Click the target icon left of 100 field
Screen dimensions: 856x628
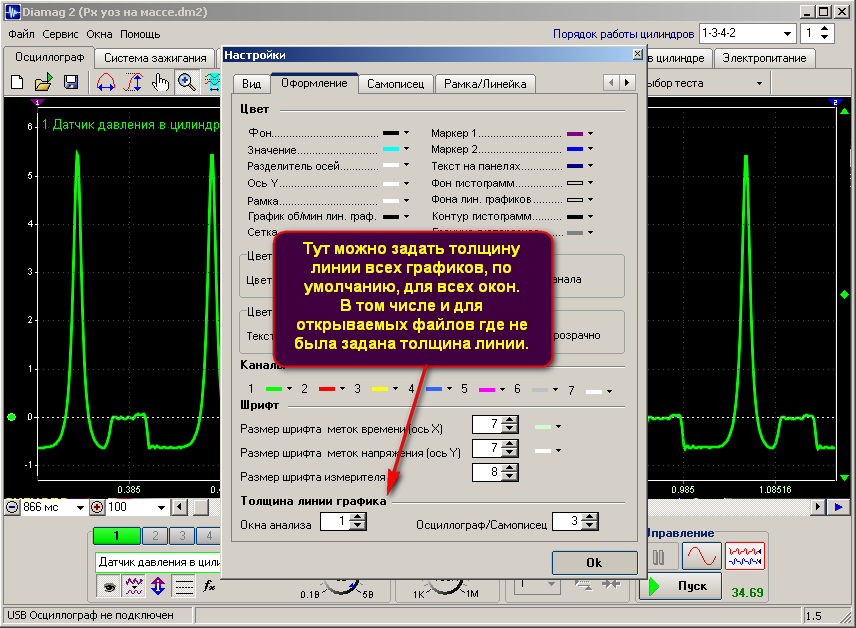pos(97,507)
